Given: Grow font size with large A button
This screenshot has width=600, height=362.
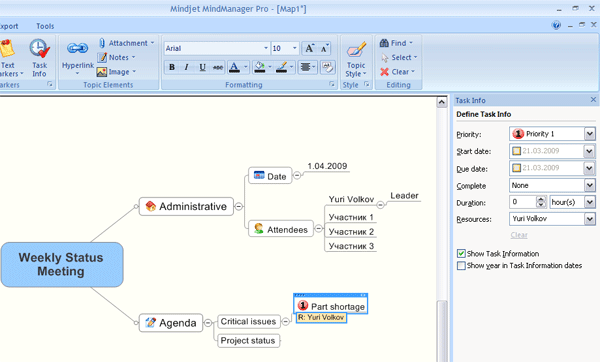Looking at the screenshot, I should [309, 48].
